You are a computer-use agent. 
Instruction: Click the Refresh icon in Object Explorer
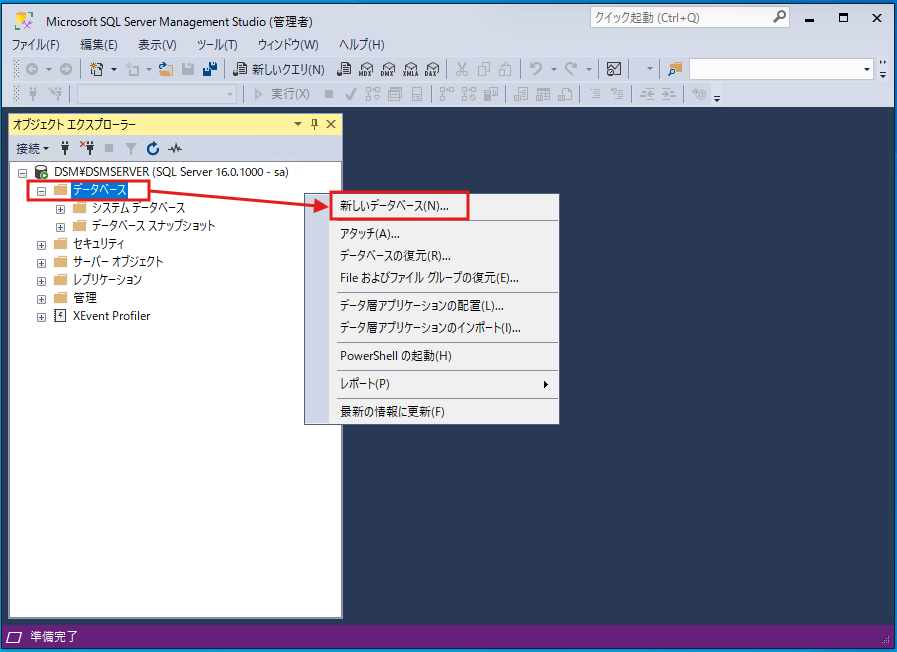[x=153, y=149]
